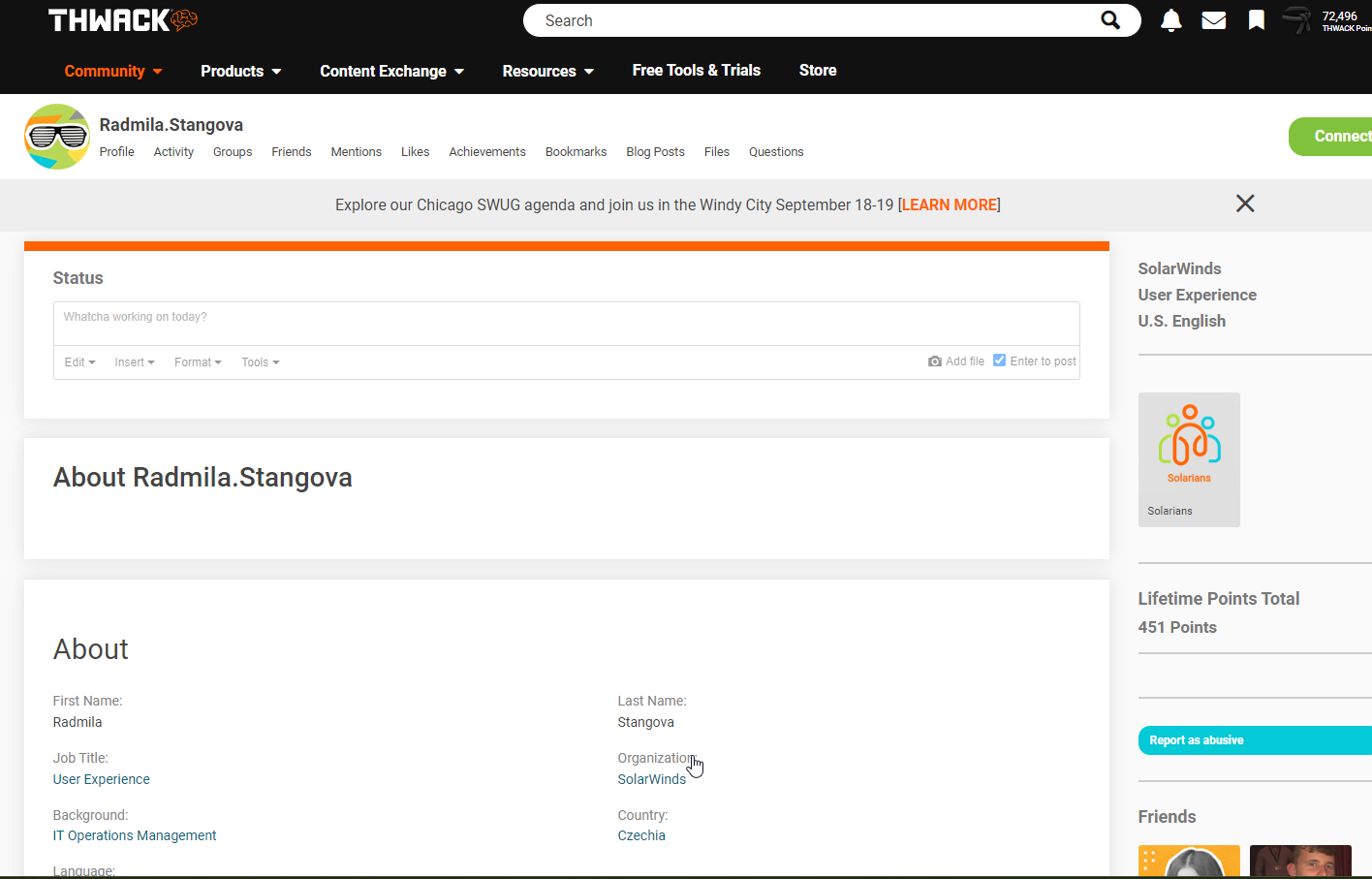
Task: Go to Free Tools & Trials
Action: point(697,70)
